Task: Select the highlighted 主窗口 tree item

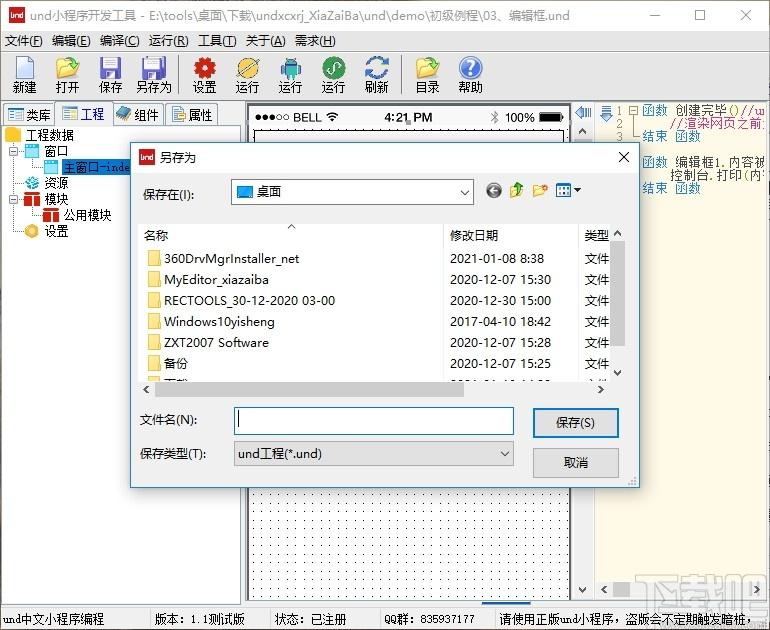Action: click(96, 167)
